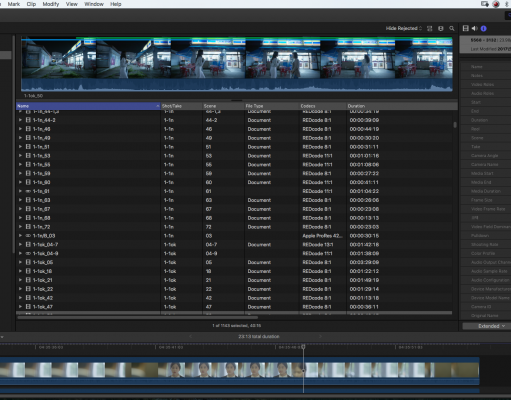Go forward in timeline history arrow
The height and width of the screenshot is (400, 511).
320,336
